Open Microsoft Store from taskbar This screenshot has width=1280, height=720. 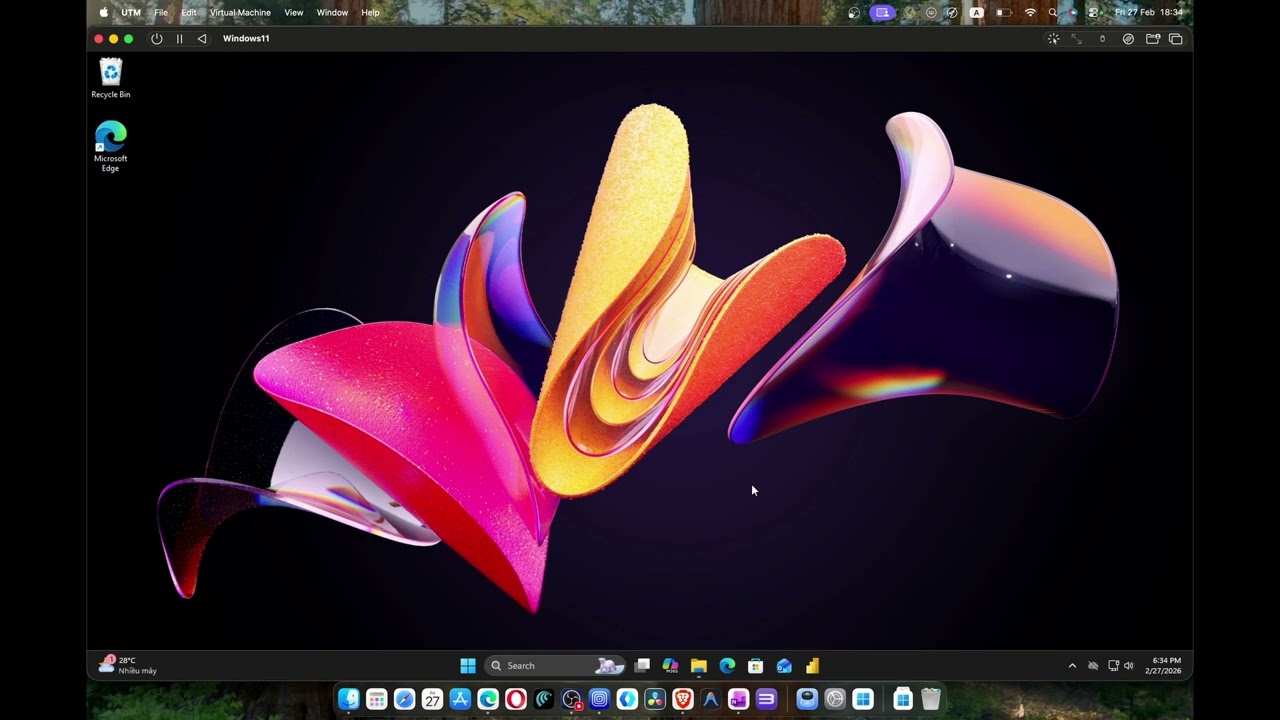click(756, 666)
